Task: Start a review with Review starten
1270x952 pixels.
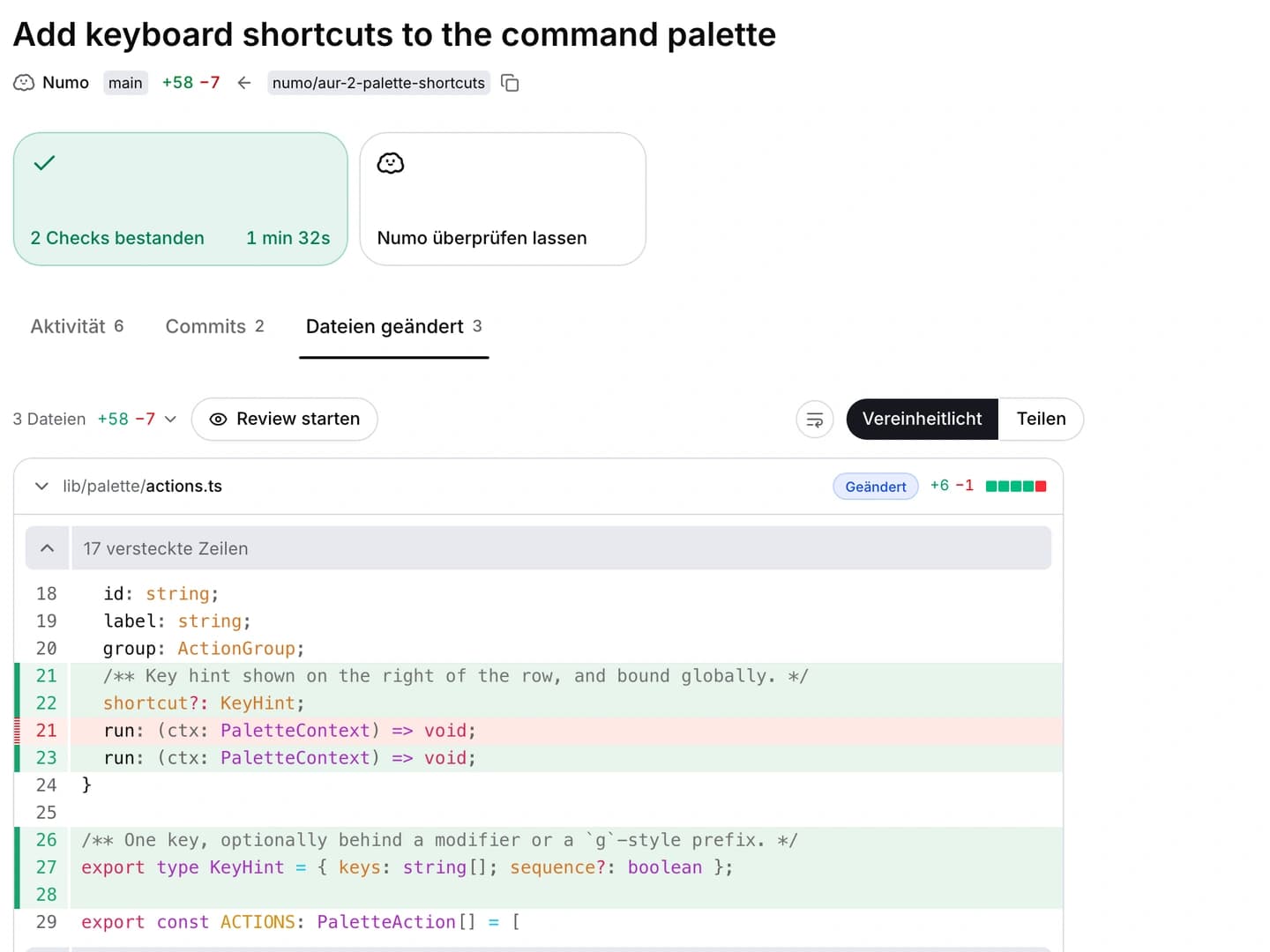Action: 285,420
